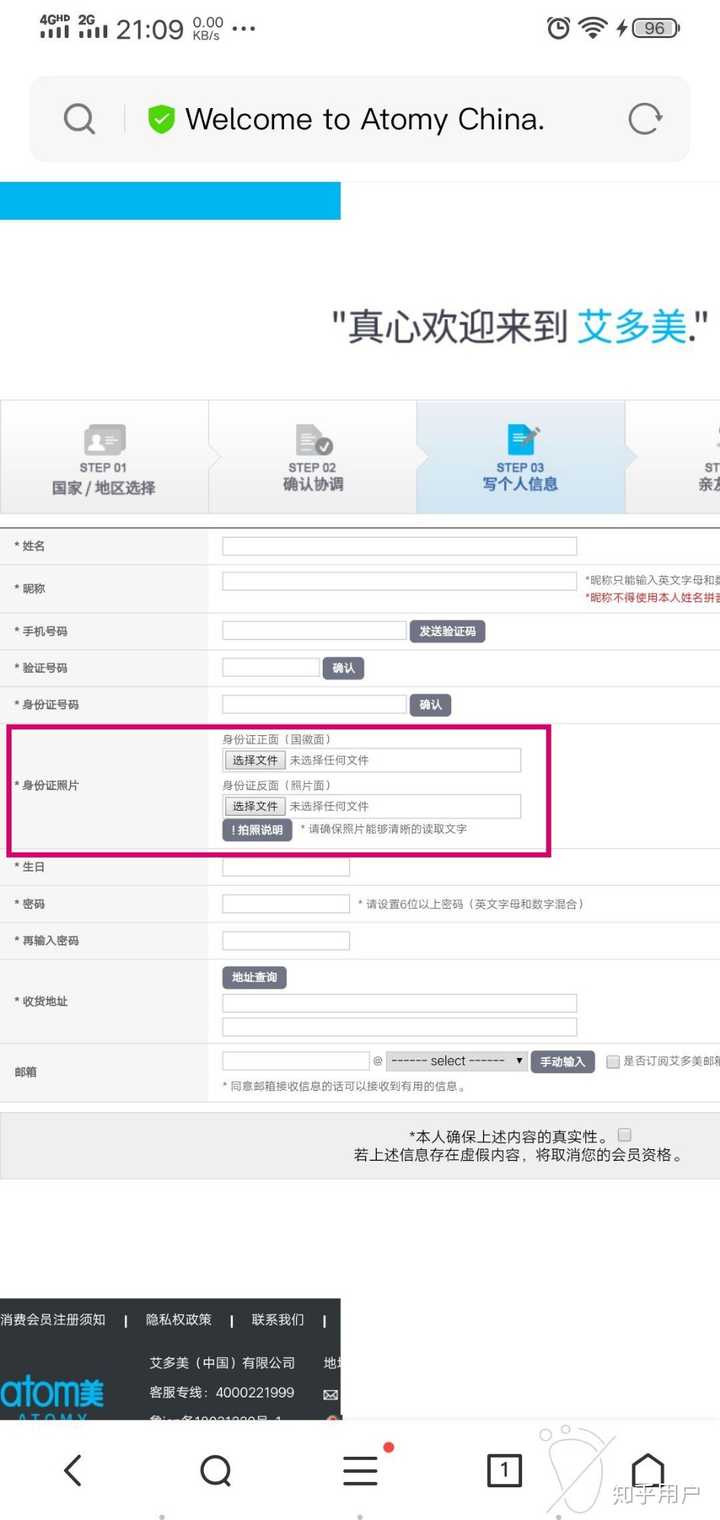The image size is (720, 1520).
Task: Focus the 生日 input field
Action: tap(286, 867)
